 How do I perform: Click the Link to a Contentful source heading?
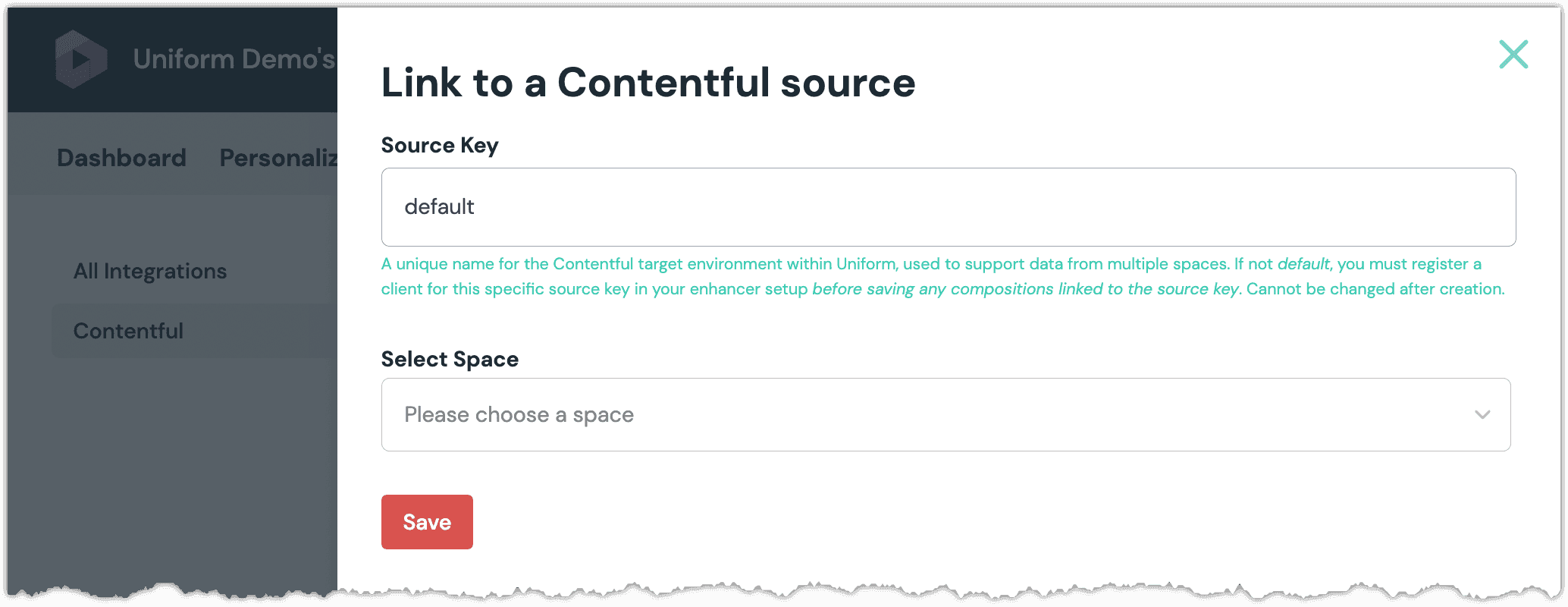click(648, 83)
